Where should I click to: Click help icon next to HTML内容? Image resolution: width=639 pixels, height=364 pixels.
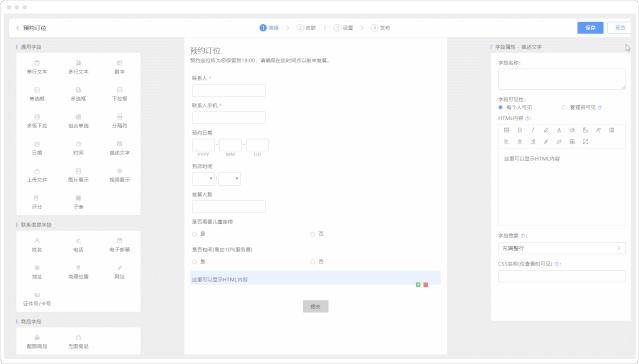pyautogui.click(x=528, y=118)
